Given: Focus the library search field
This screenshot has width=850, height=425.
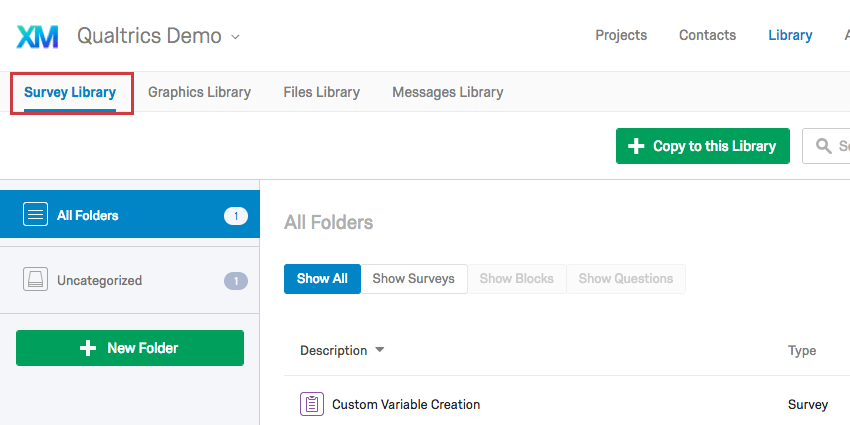Looking at the screenshot, I should [826, 146].
